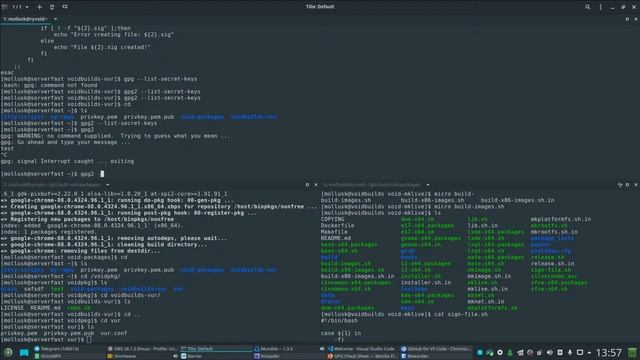This screenshot has width=640, height=360.
Task: Open Tilix search (magnifier) icon
Action: tap(588, 7)
